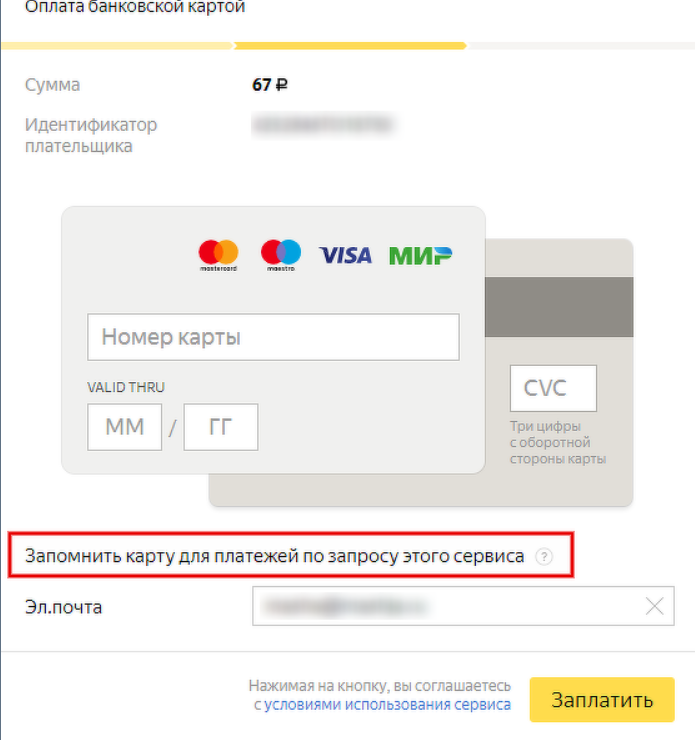Click the green МИР payment logo

coord(420,256)
